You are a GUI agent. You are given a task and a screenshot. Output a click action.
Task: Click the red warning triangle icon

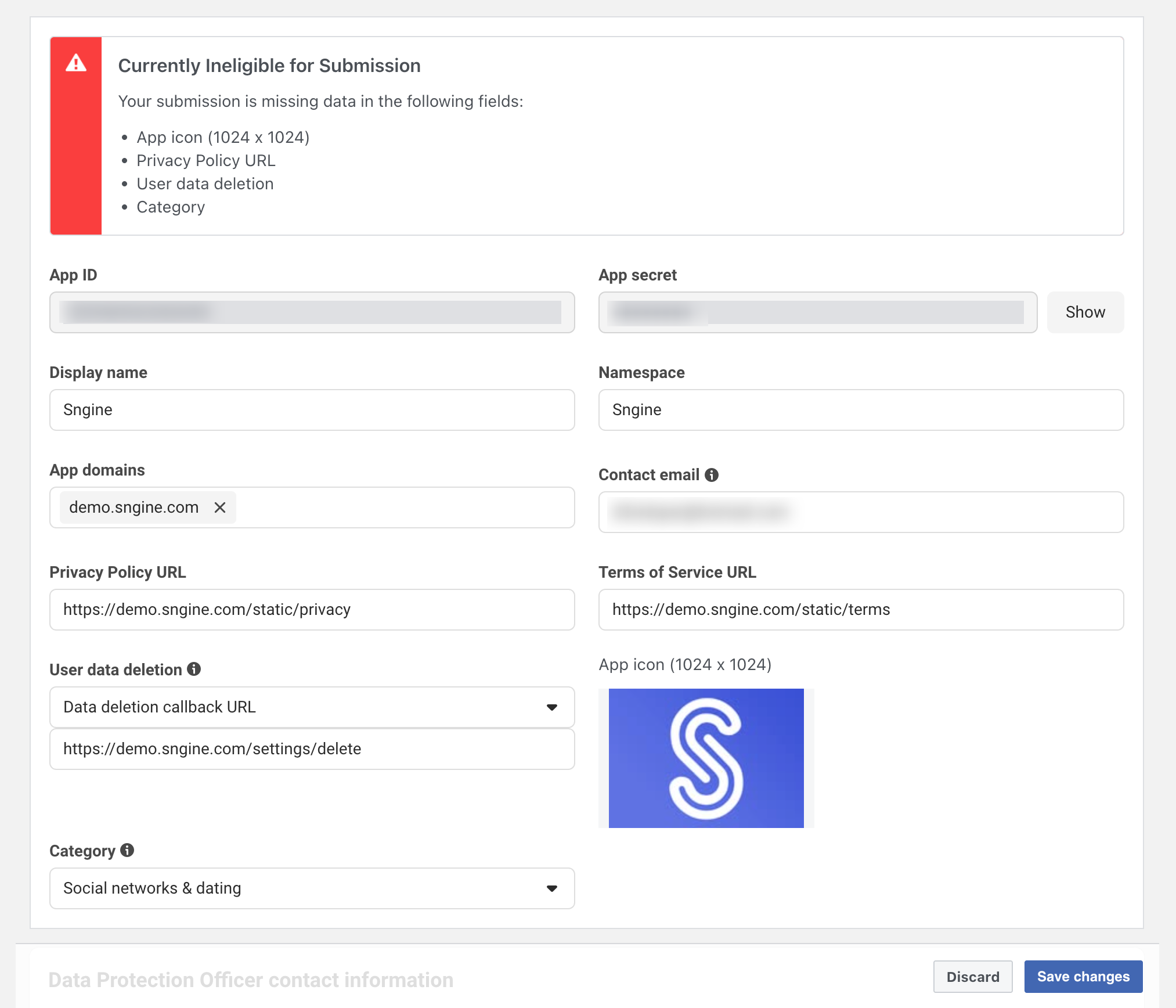(76, 63)
